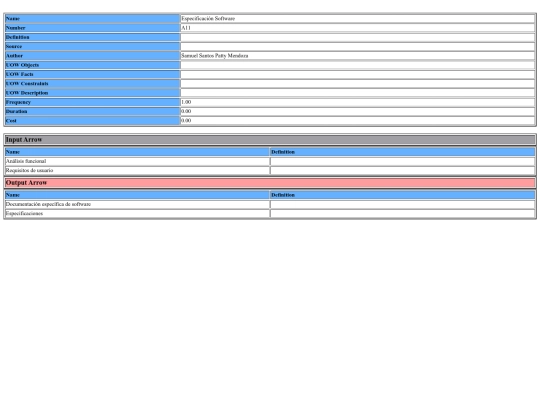Viewport: 540px width, 405px height.
Task: Click the empty UOW Description value cell
Action: point(358,93)
